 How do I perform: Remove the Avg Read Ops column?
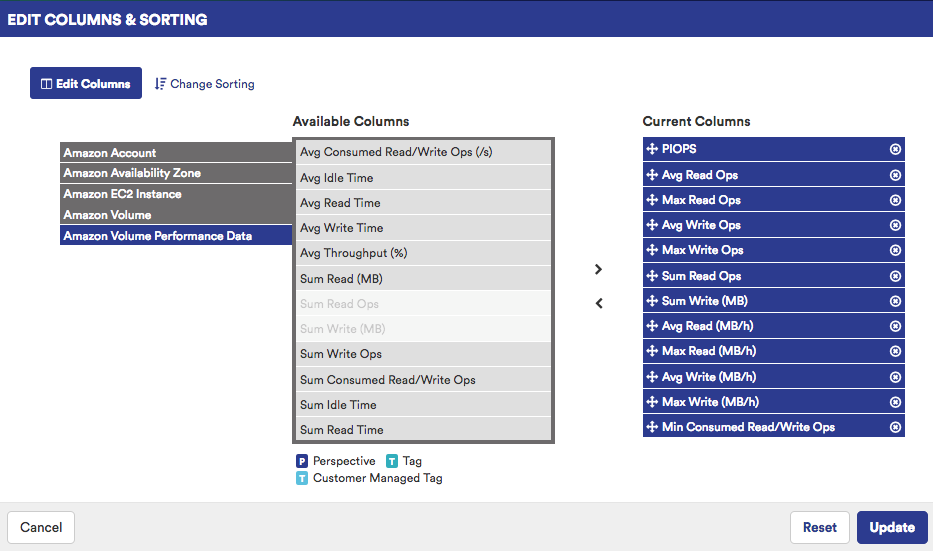click(x=895, y=175)
